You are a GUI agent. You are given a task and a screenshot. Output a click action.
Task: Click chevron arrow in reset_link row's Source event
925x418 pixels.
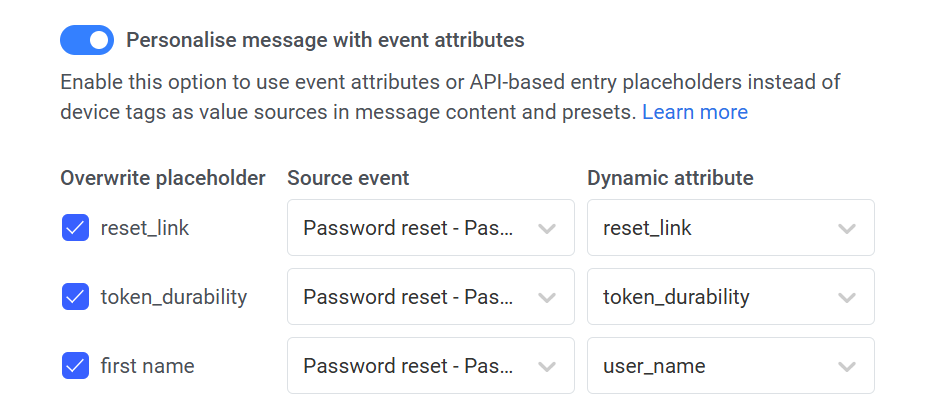(547, 228)
